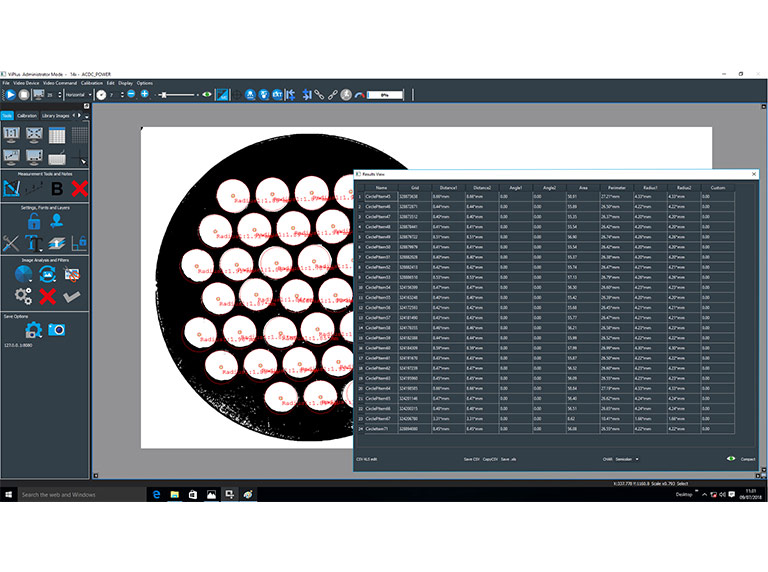Click the gears icon in Image Analysis

23,296
